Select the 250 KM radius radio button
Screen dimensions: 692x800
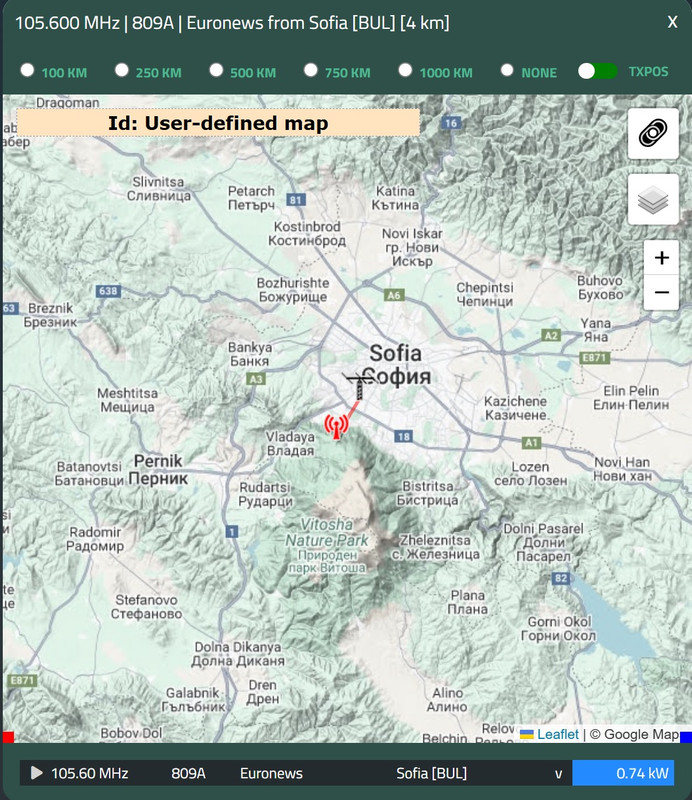coord(122,70)
